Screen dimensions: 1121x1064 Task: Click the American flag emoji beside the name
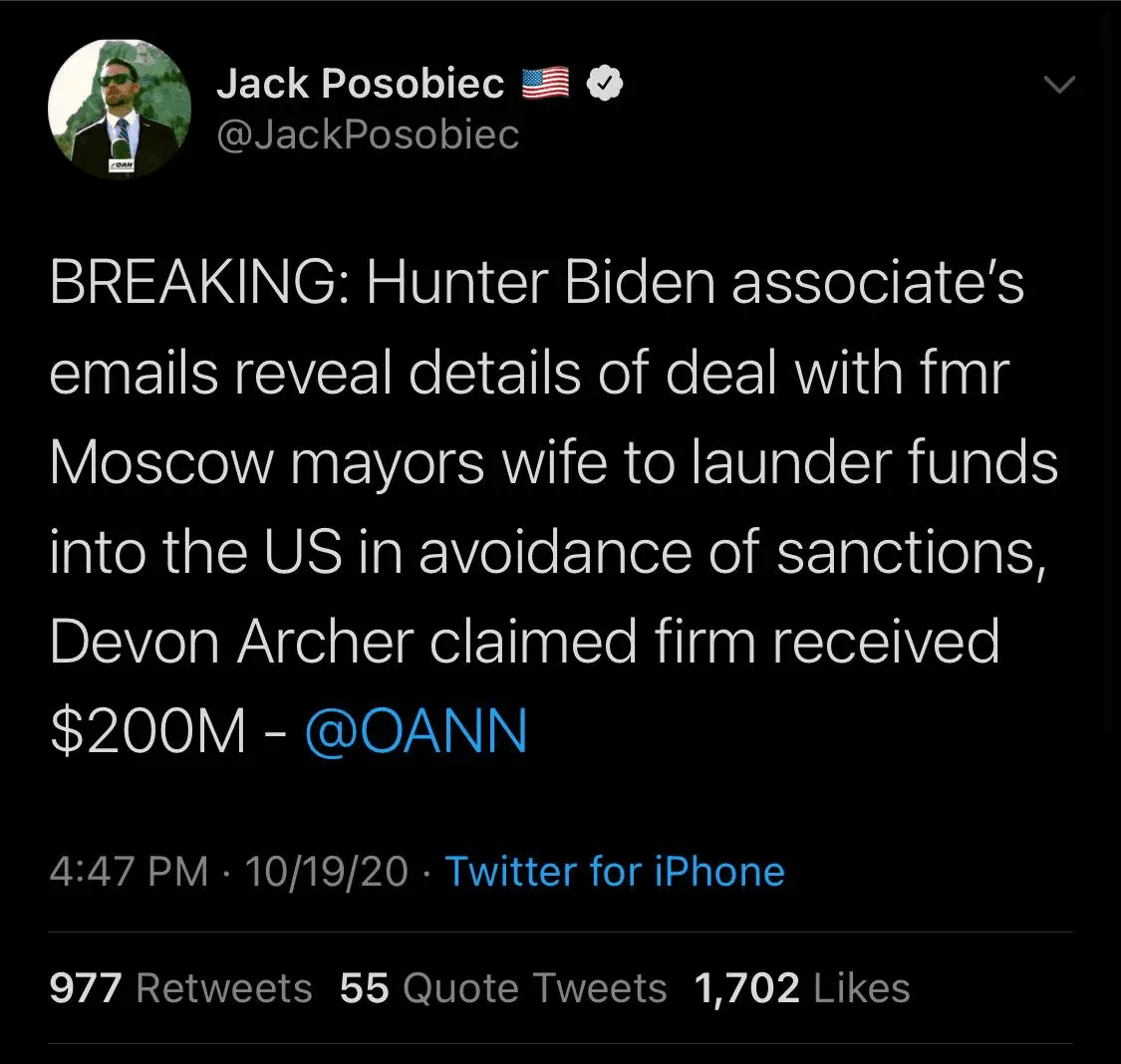546,84
